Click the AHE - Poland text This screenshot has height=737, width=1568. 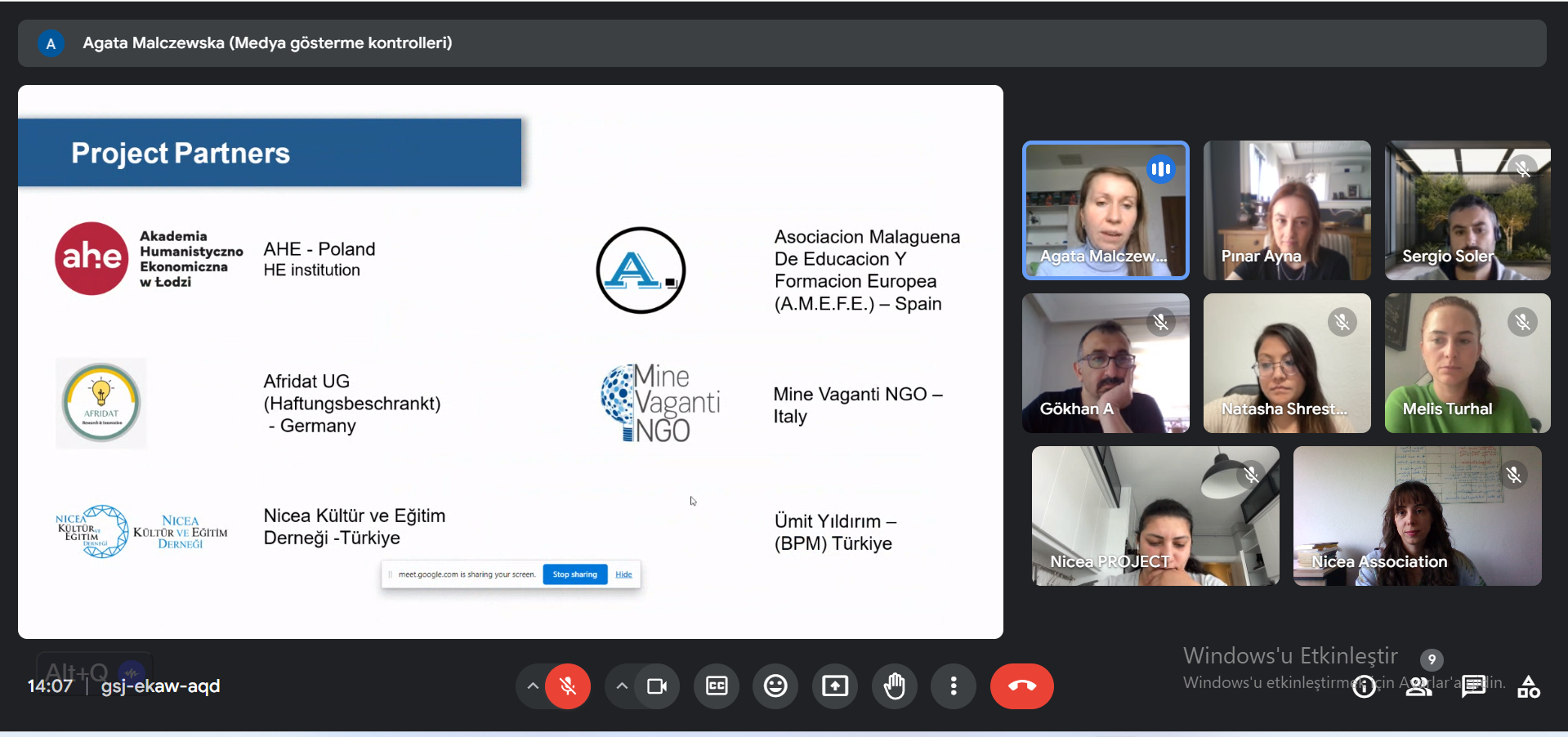click(319, 249)
